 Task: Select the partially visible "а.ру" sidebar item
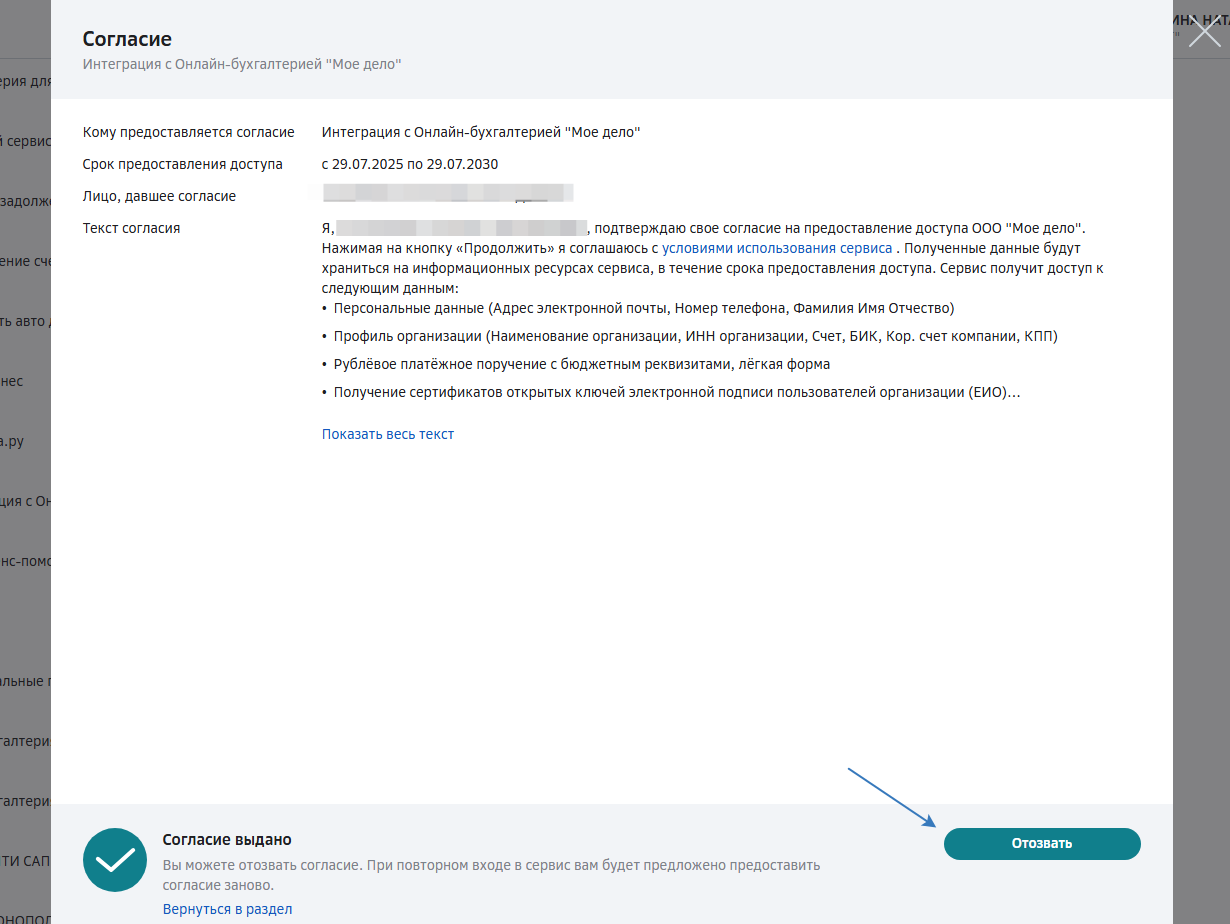coord(12,441)
